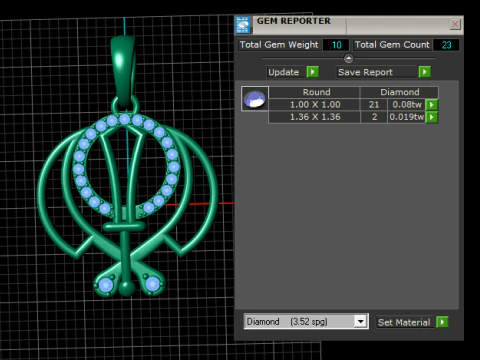Click the GEM REPORTER title bar text
Viewport: 480px width, 360px height.
click(294, 21)
